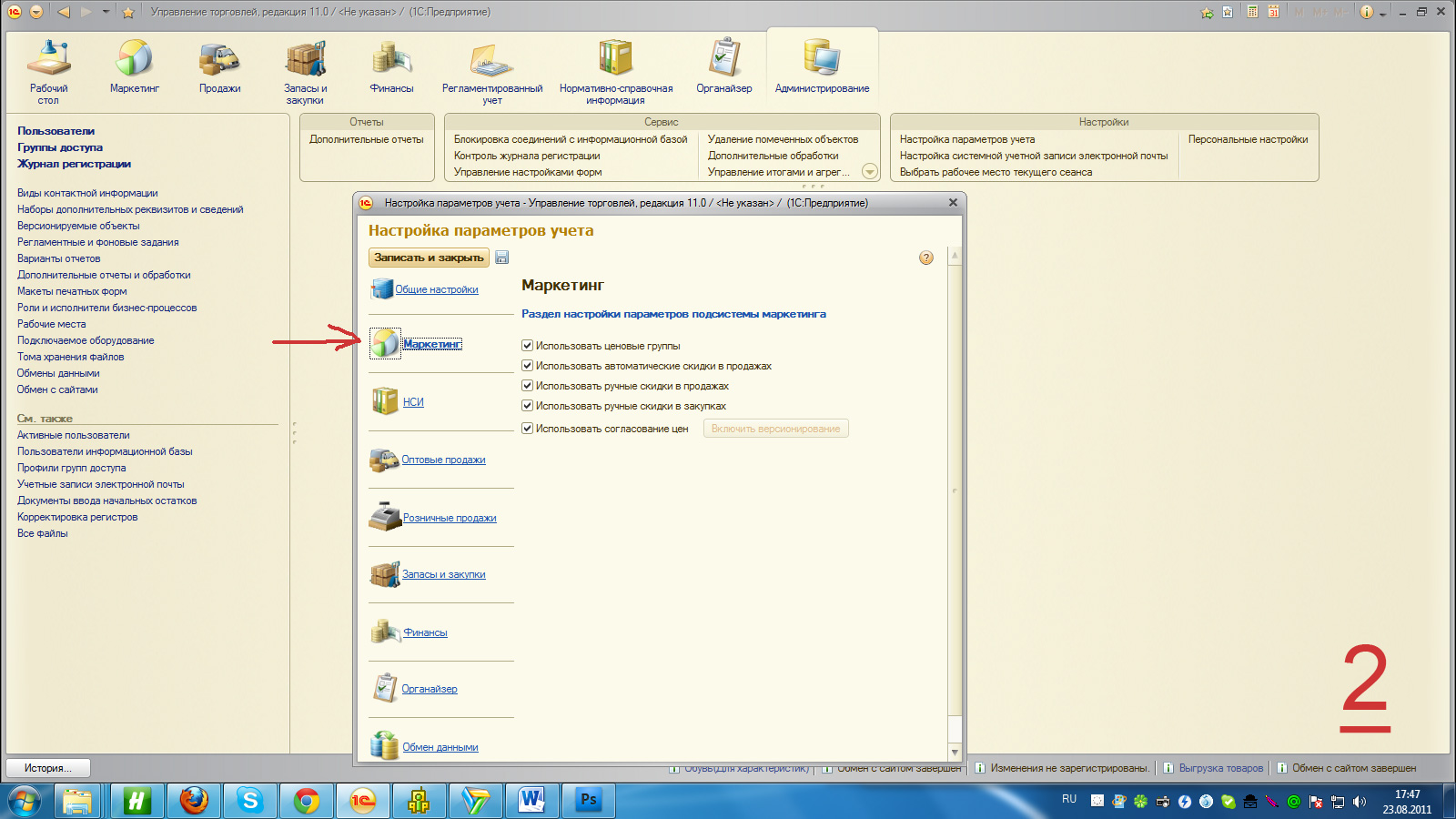Open the Windows Start menu

point(25,801)
